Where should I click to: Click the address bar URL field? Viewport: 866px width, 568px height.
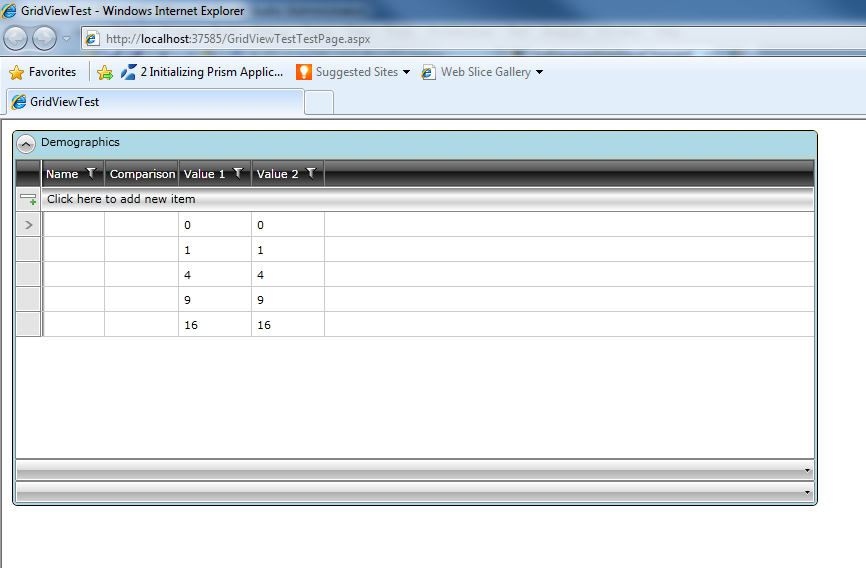coord(475,39)
